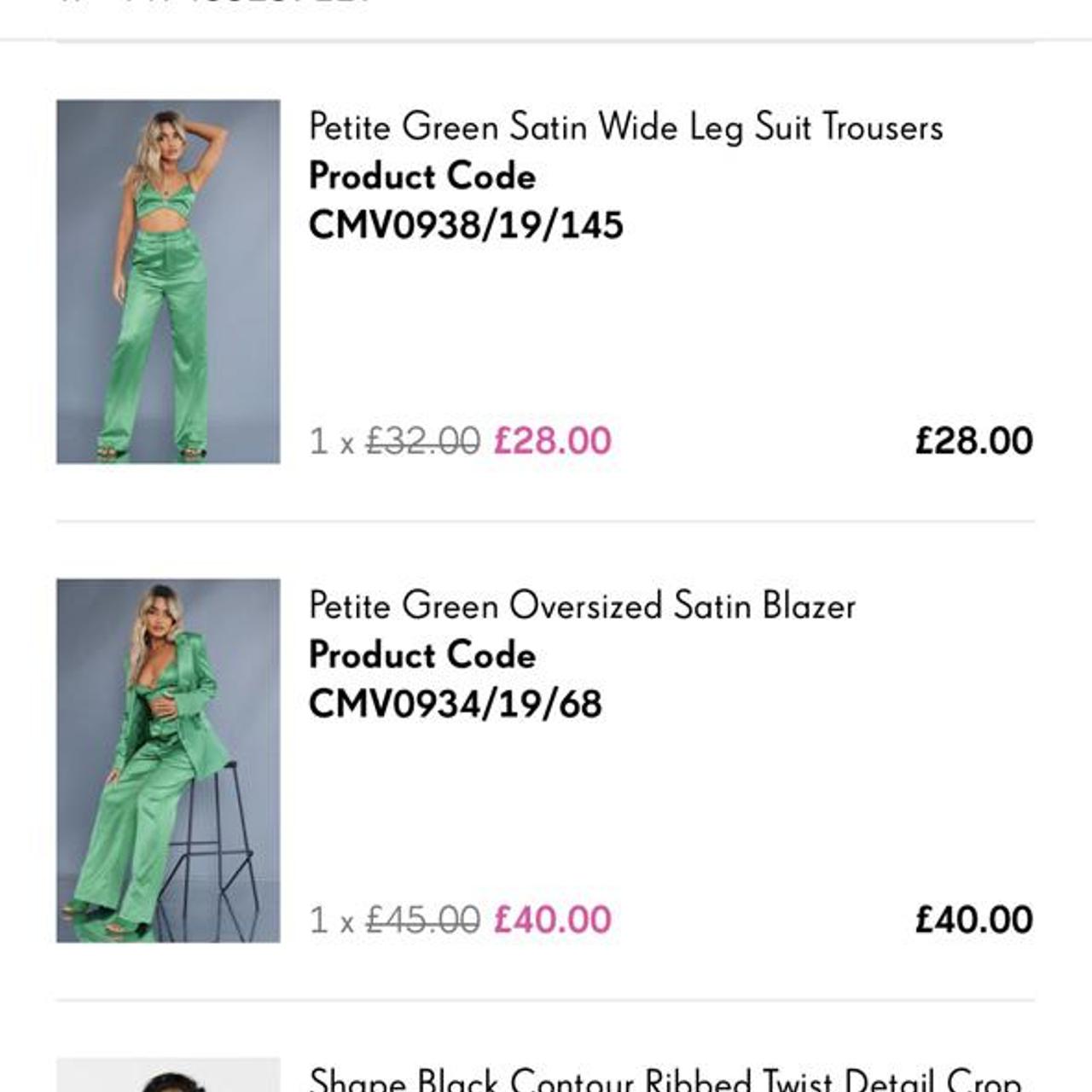The width and height of the screenshot is (1092, 1092).
Task: Open the green satin blazer product thumbnail
Action: (x=168, y=760)
